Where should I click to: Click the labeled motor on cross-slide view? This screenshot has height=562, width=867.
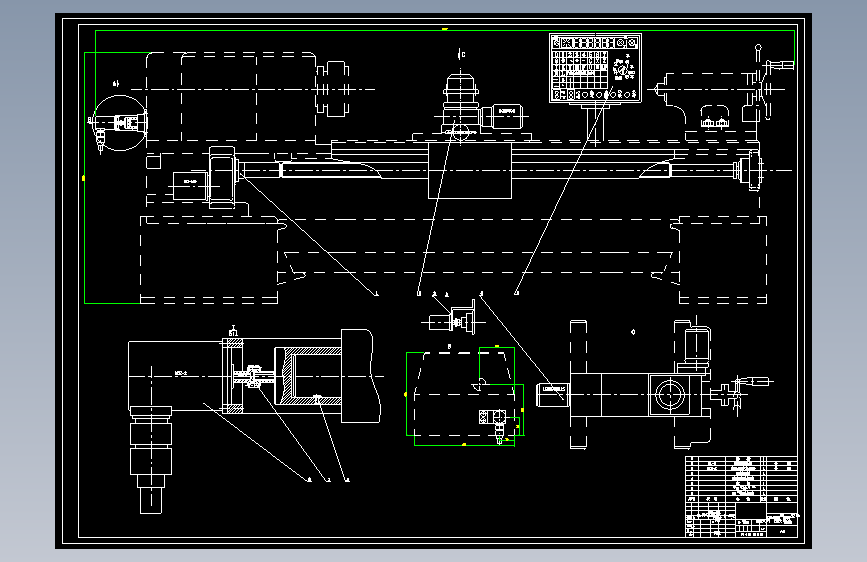click(553, 394)
